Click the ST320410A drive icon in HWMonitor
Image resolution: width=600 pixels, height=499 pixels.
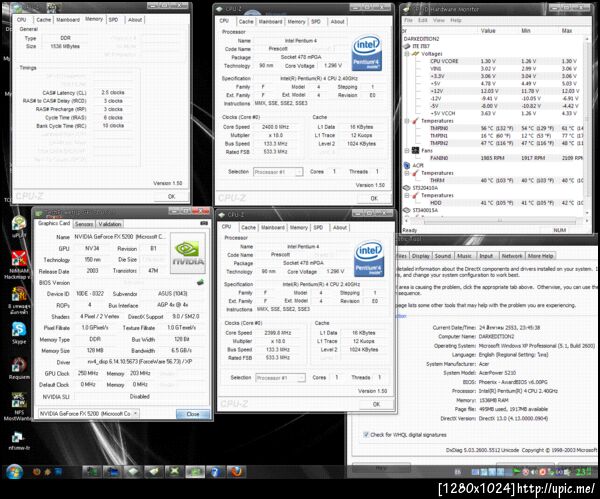[x=407, y=188]
